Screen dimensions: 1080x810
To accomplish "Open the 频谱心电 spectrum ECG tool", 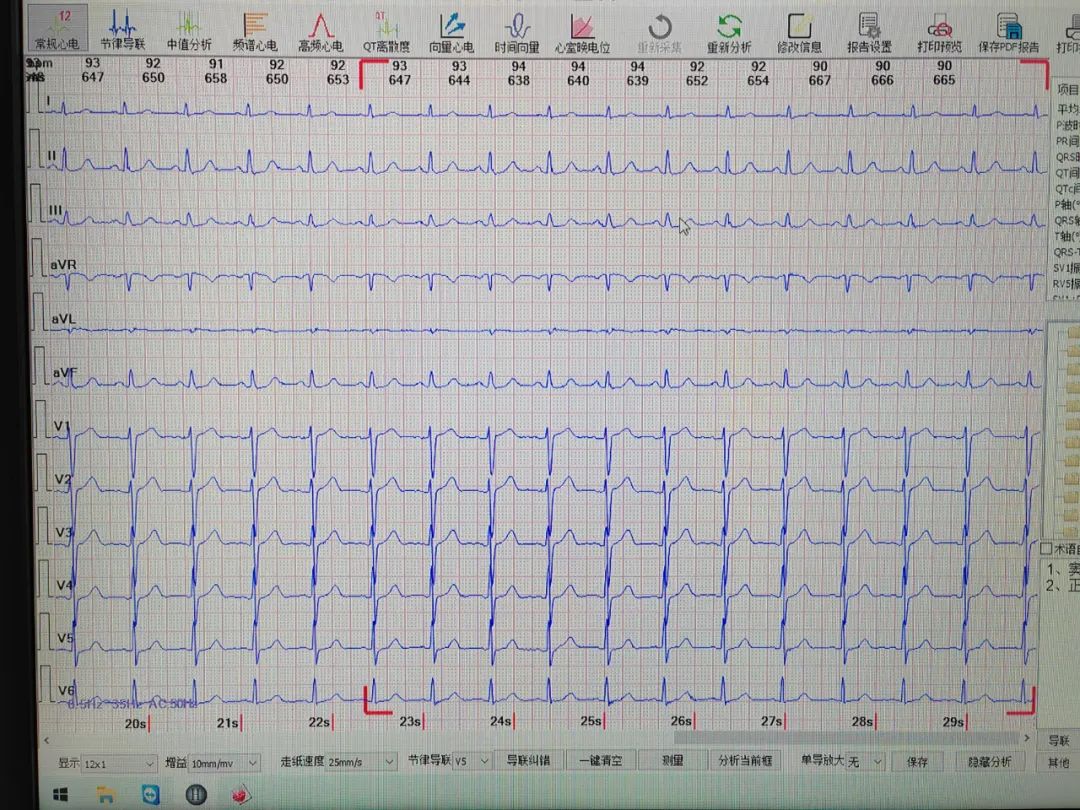I will tap(255, 32).
